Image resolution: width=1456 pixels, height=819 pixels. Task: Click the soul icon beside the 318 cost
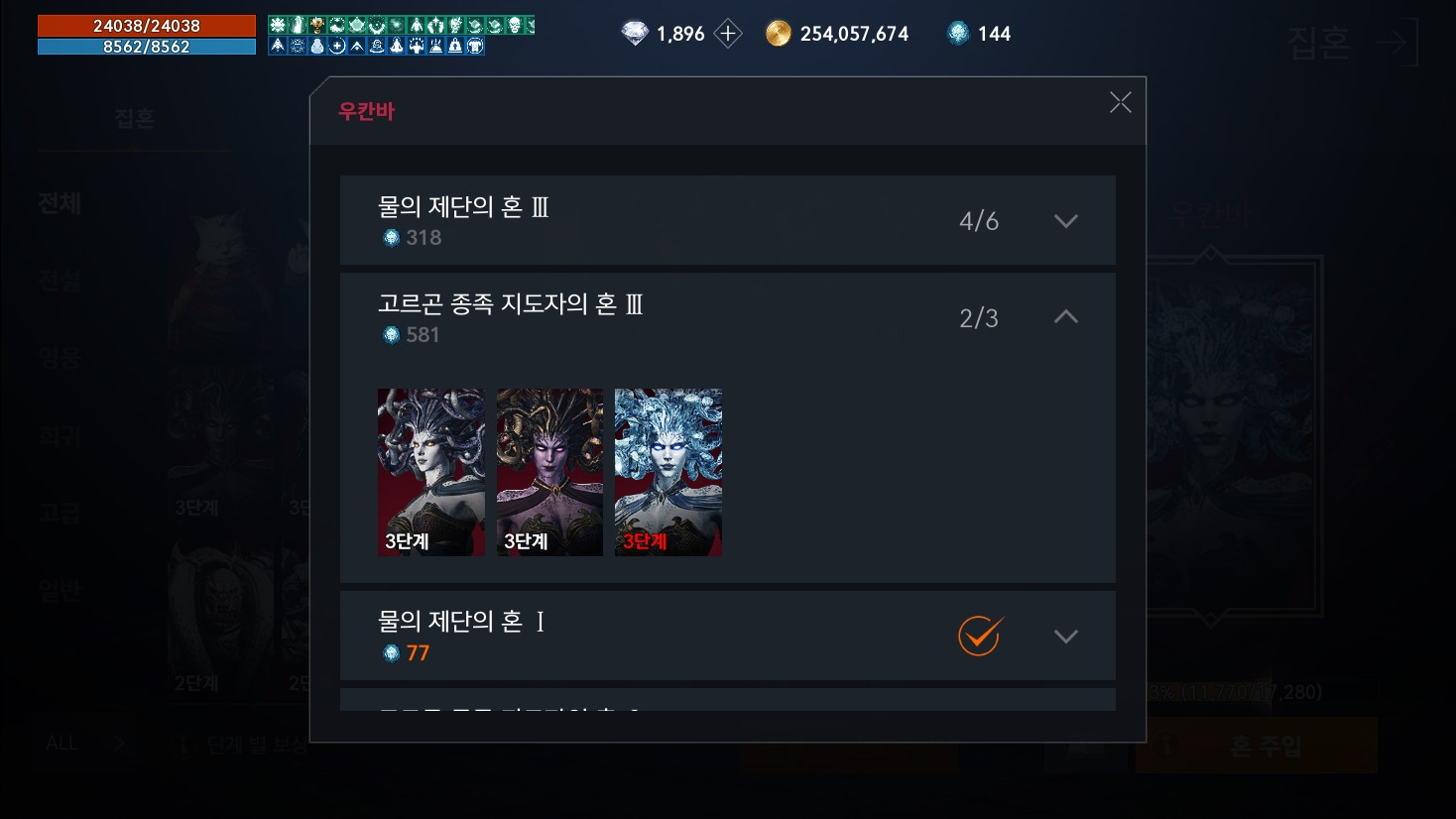(x=391, y=238)
